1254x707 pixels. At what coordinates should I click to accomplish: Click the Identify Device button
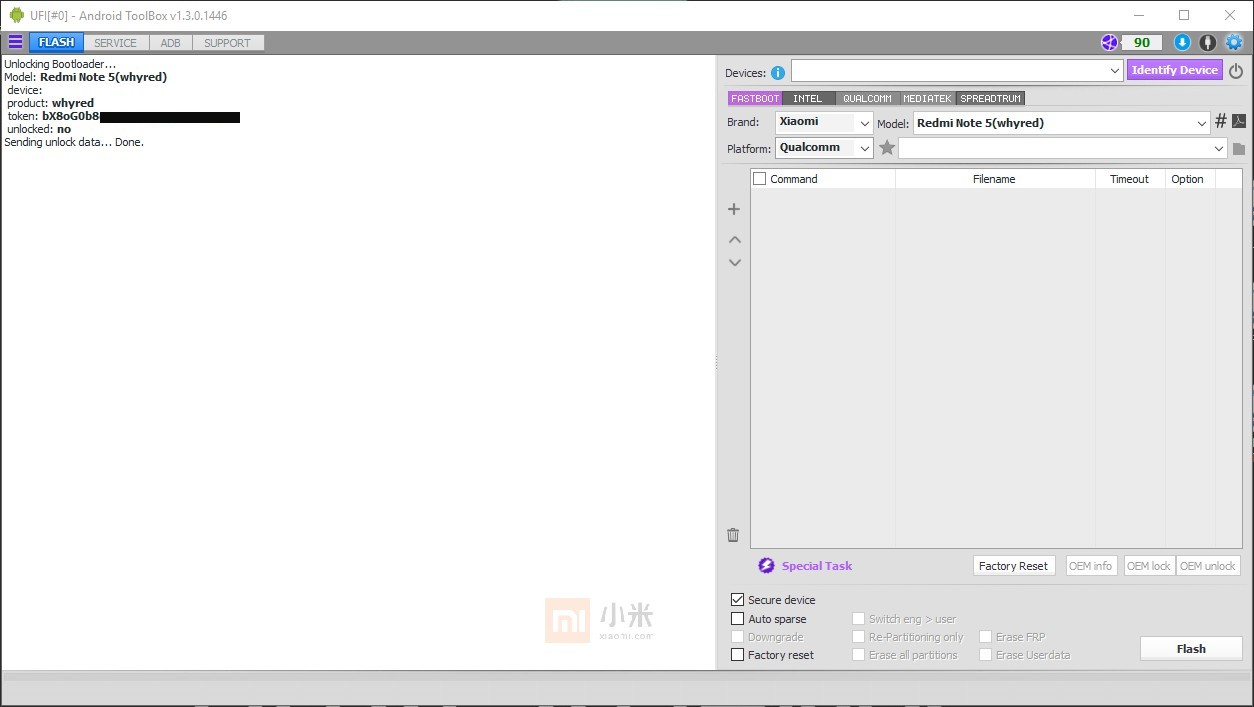point(1175,70)
